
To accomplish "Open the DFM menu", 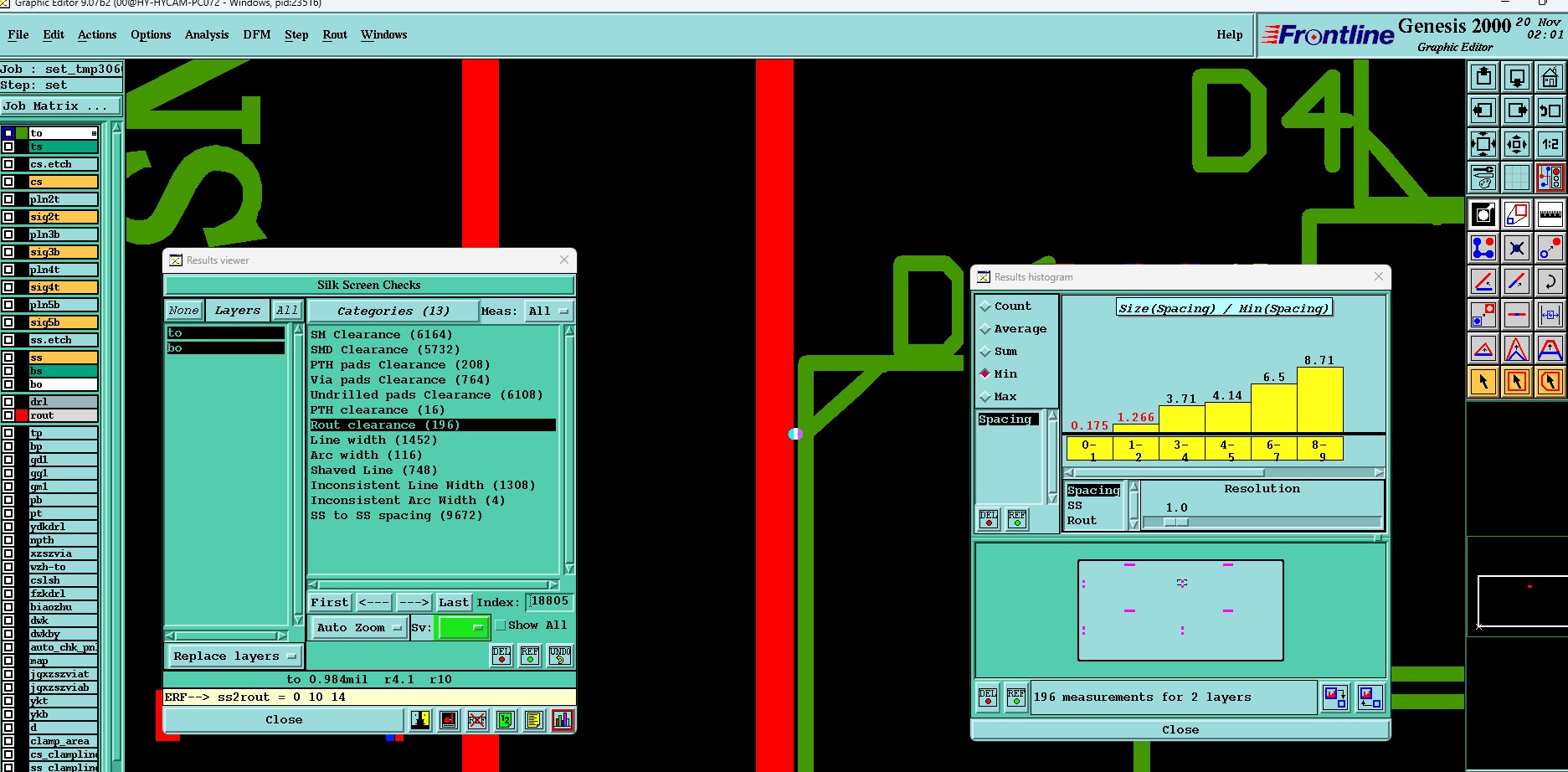I will click(x=257, y=34).
